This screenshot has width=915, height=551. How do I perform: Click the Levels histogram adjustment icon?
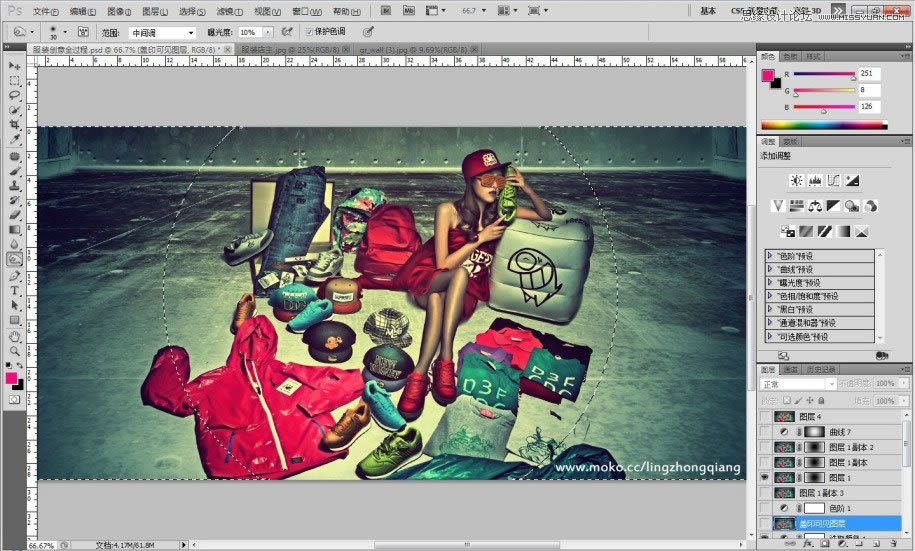(x=816, y=181)
